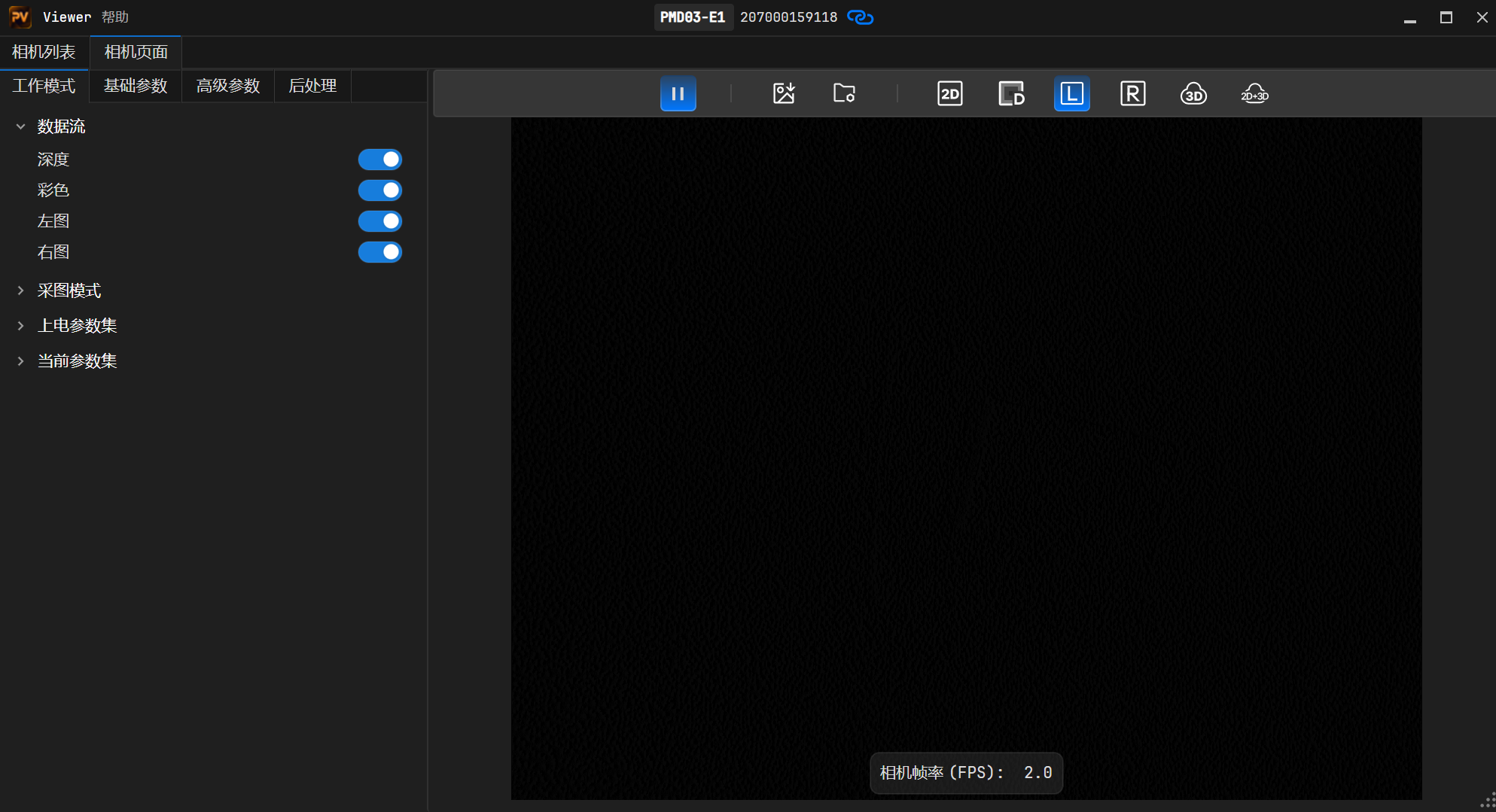Show the depth image view

click(1011, 94)
